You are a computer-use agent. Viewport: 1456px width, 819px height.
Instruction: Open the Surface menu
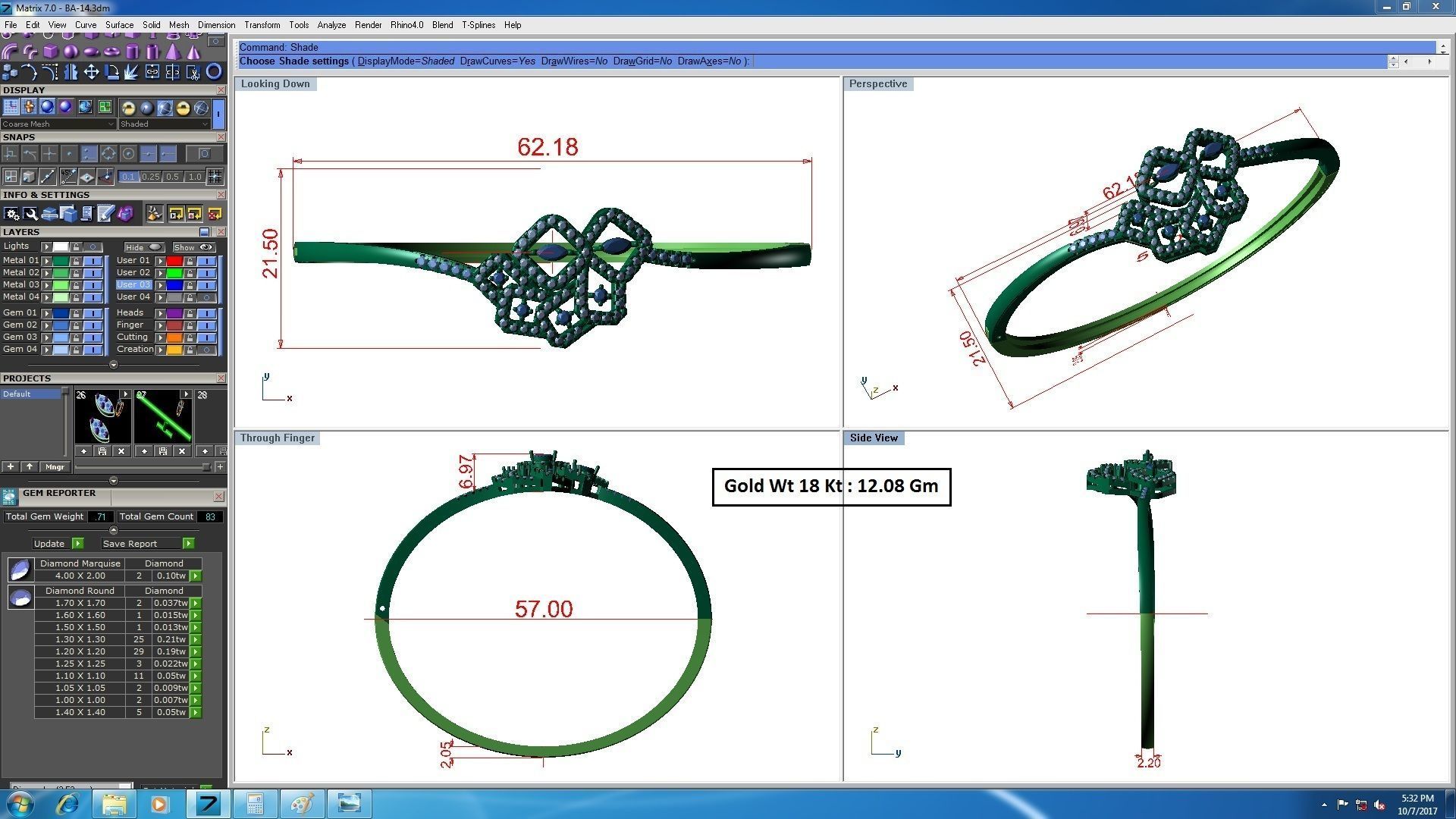[119, 25]
